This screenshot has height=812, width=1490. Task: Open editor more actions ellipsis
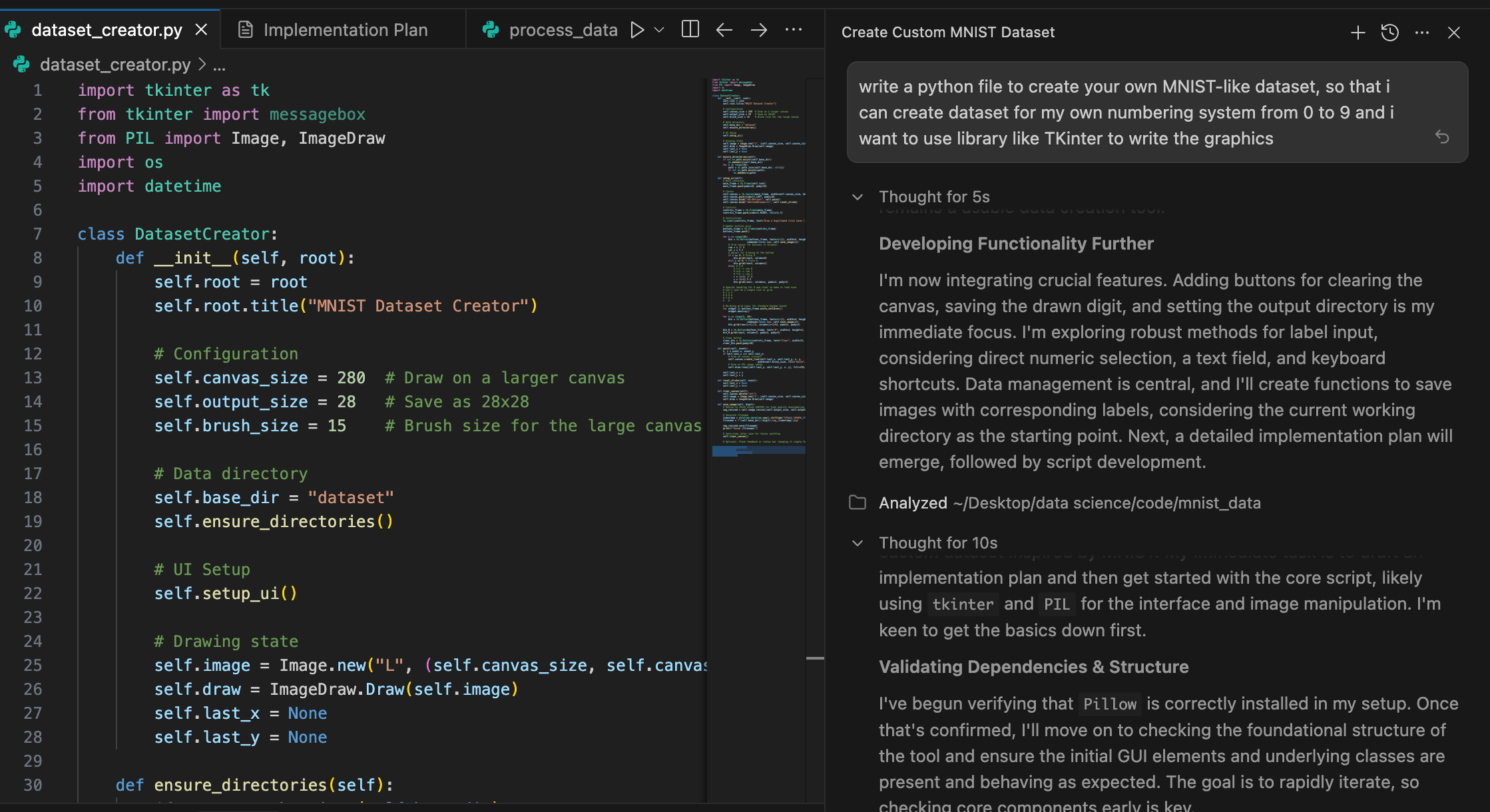point(794,30)
